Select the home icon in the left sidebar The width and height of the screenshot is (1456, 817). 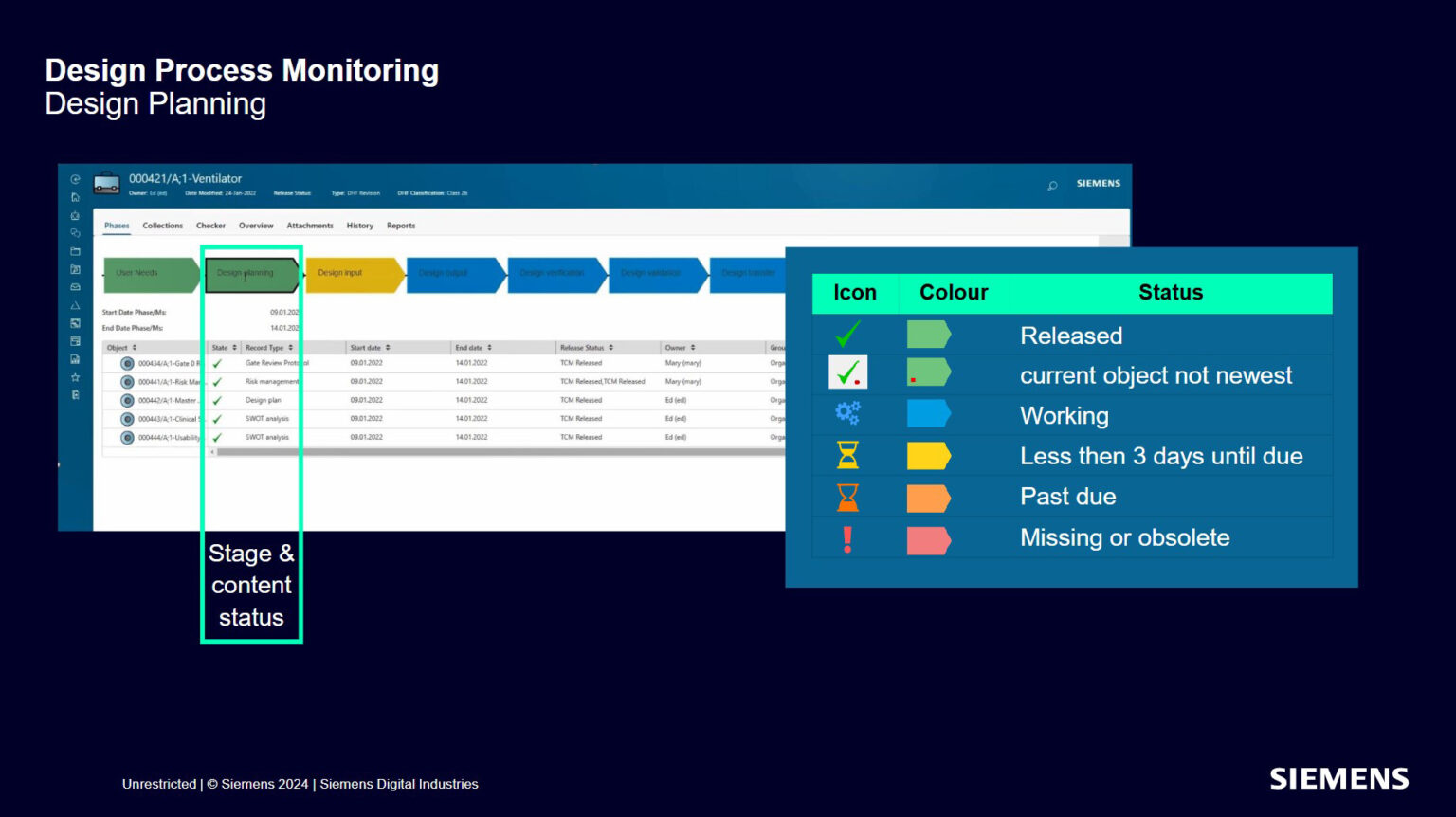coord(75,197)
